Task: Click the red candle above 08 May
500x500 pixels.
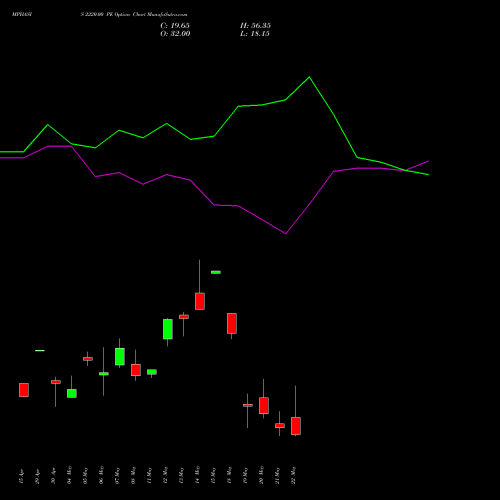Action: click(136, 370)
